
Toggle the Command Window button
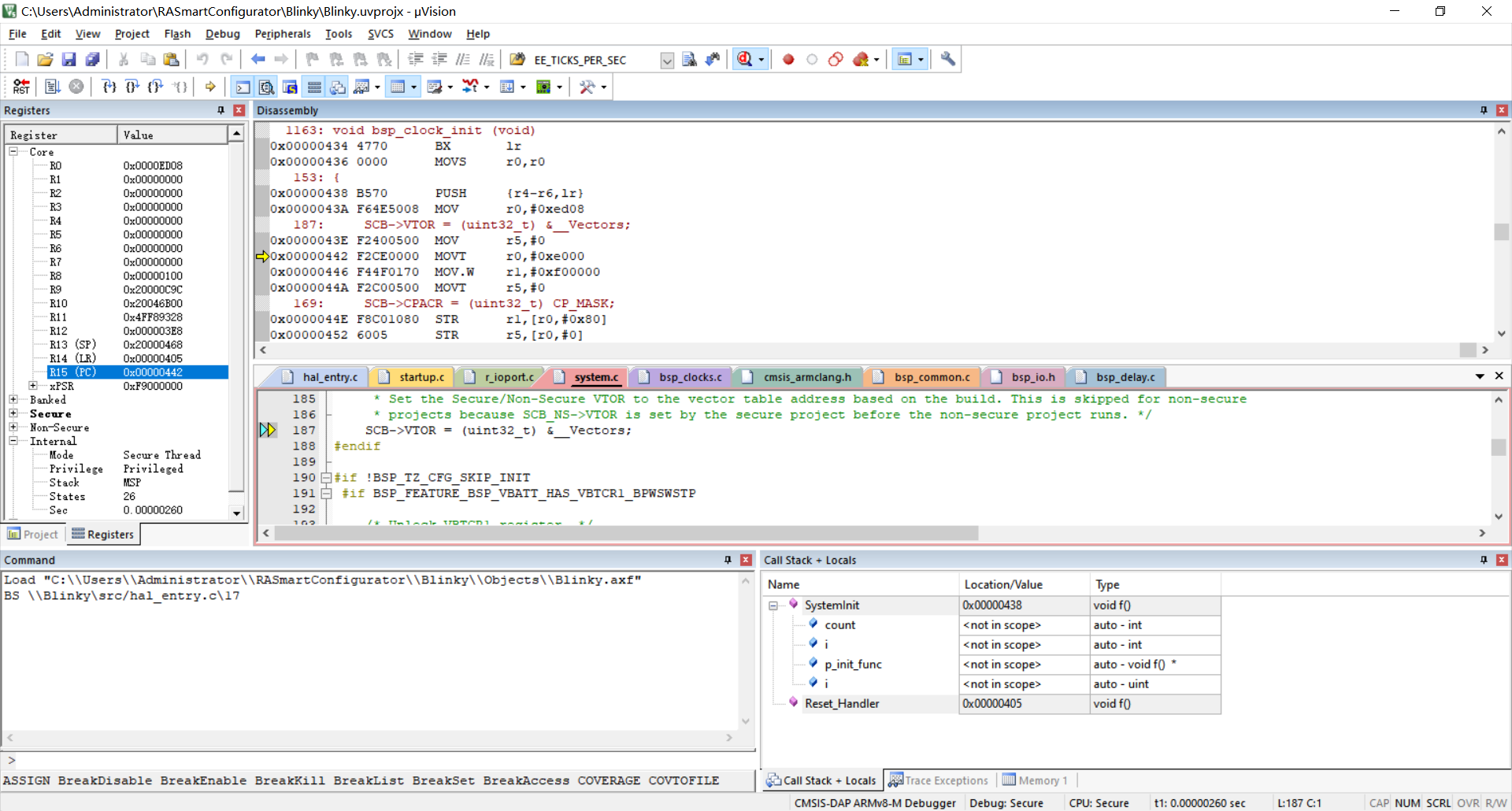coord(243,87)
